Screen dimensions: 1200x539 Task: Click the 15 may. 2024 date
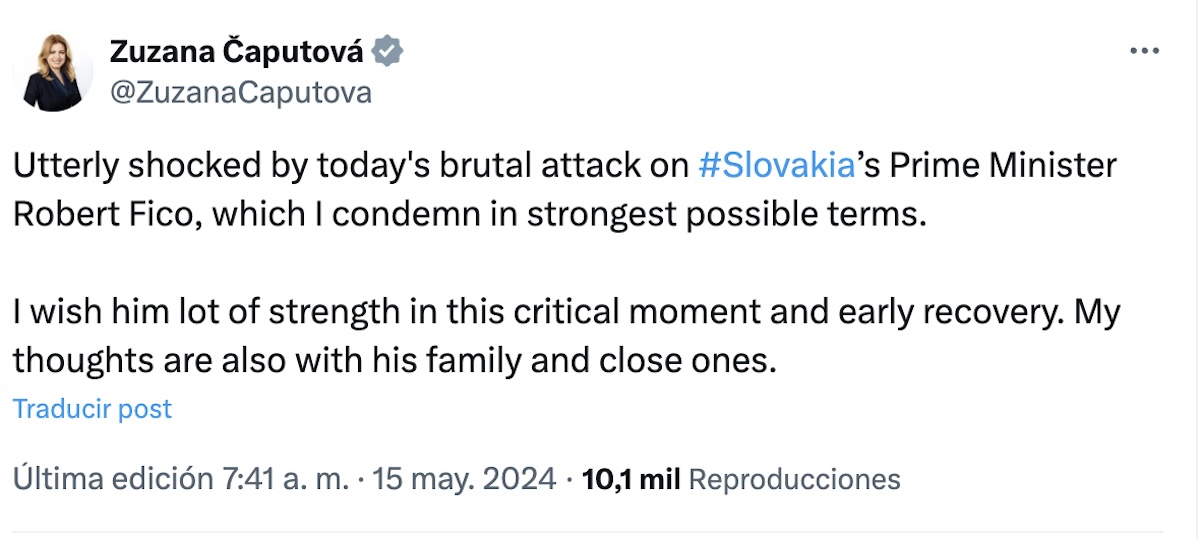463,479
